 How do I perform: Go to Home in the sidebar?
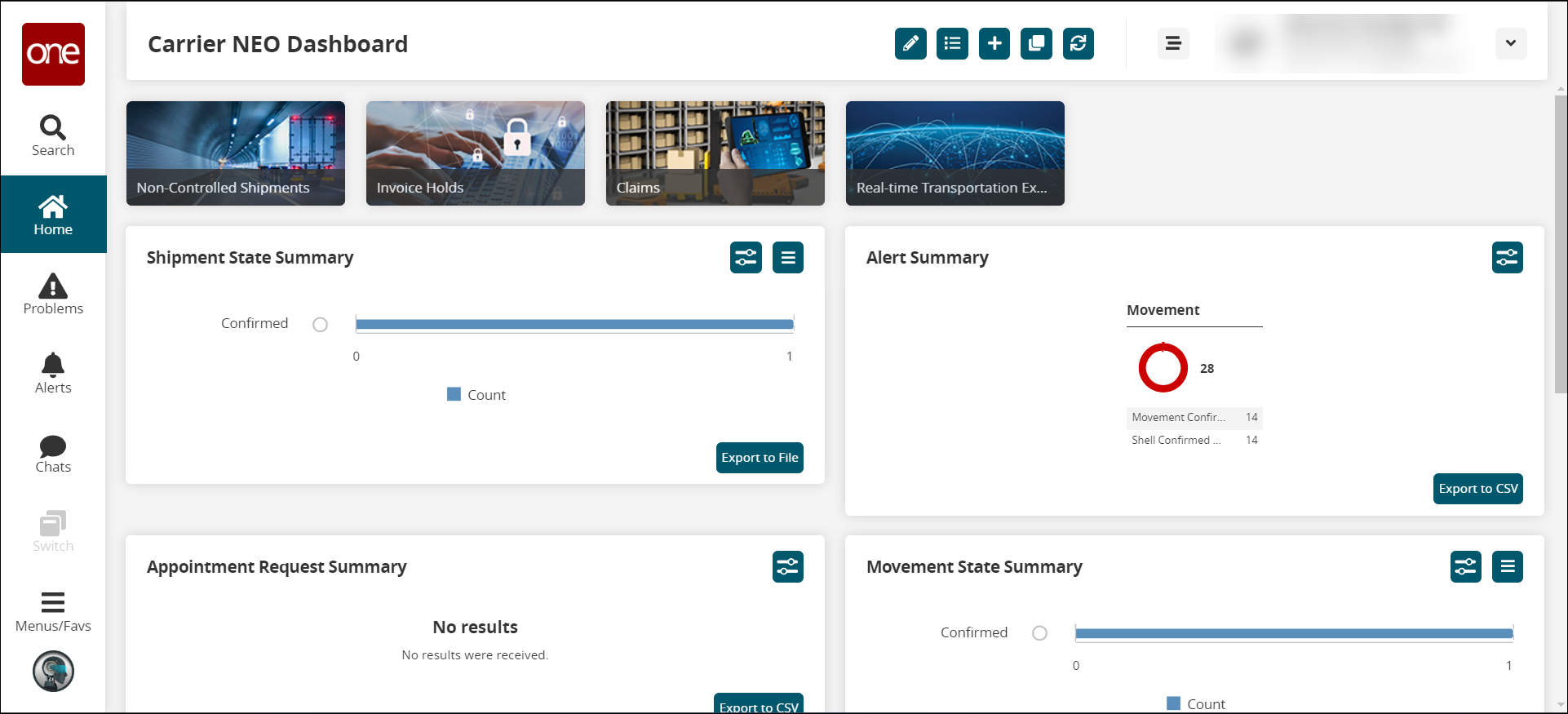coord(53,215)
